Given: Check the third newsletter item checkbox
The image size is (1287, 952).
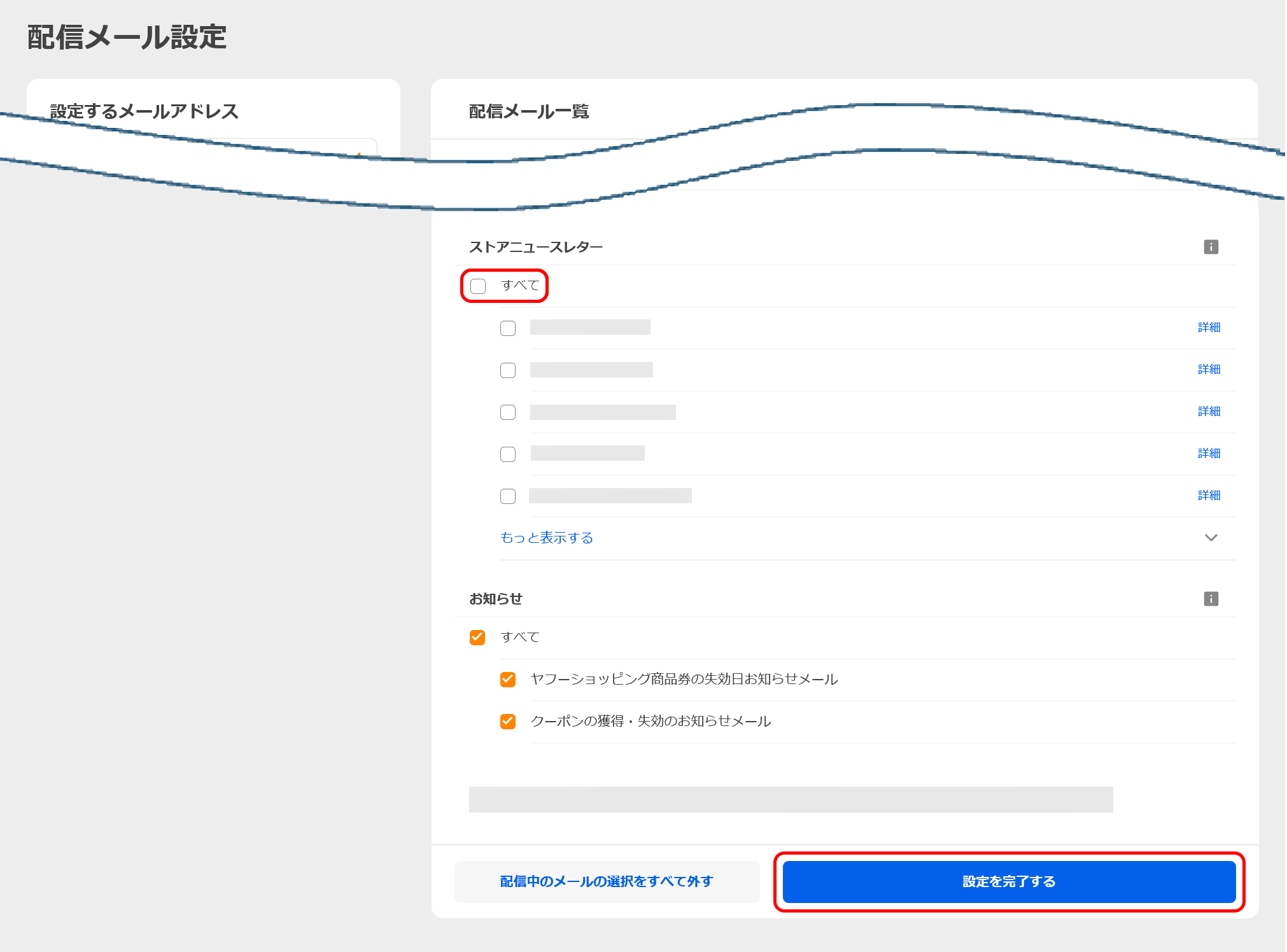Looking at the screenshot, I should pyautogui.click(x=507, y=412).
